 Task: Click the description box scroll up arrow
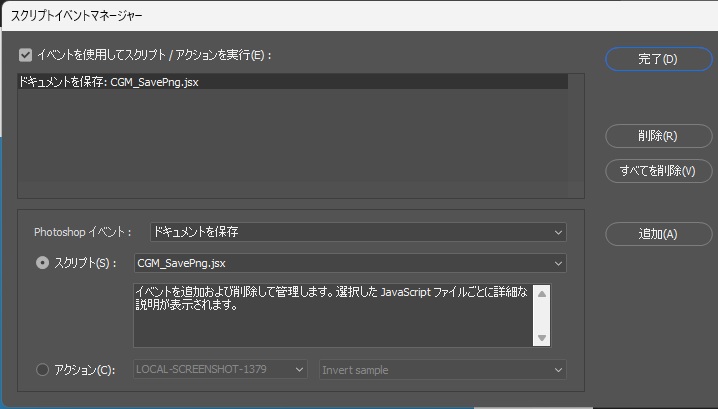pos(542,294)
